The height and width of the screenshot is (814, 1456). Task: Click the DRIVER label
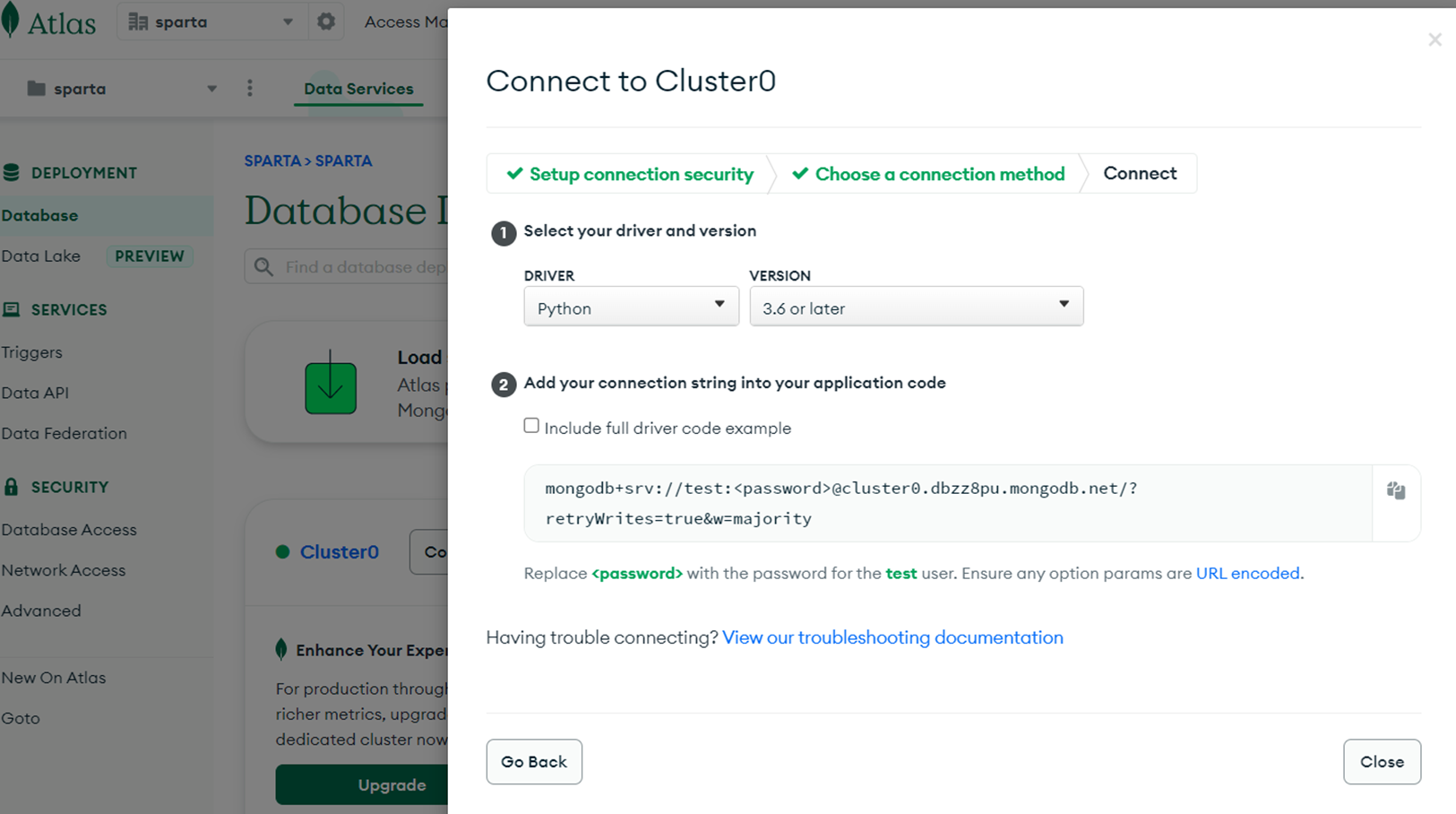(549, 276)
